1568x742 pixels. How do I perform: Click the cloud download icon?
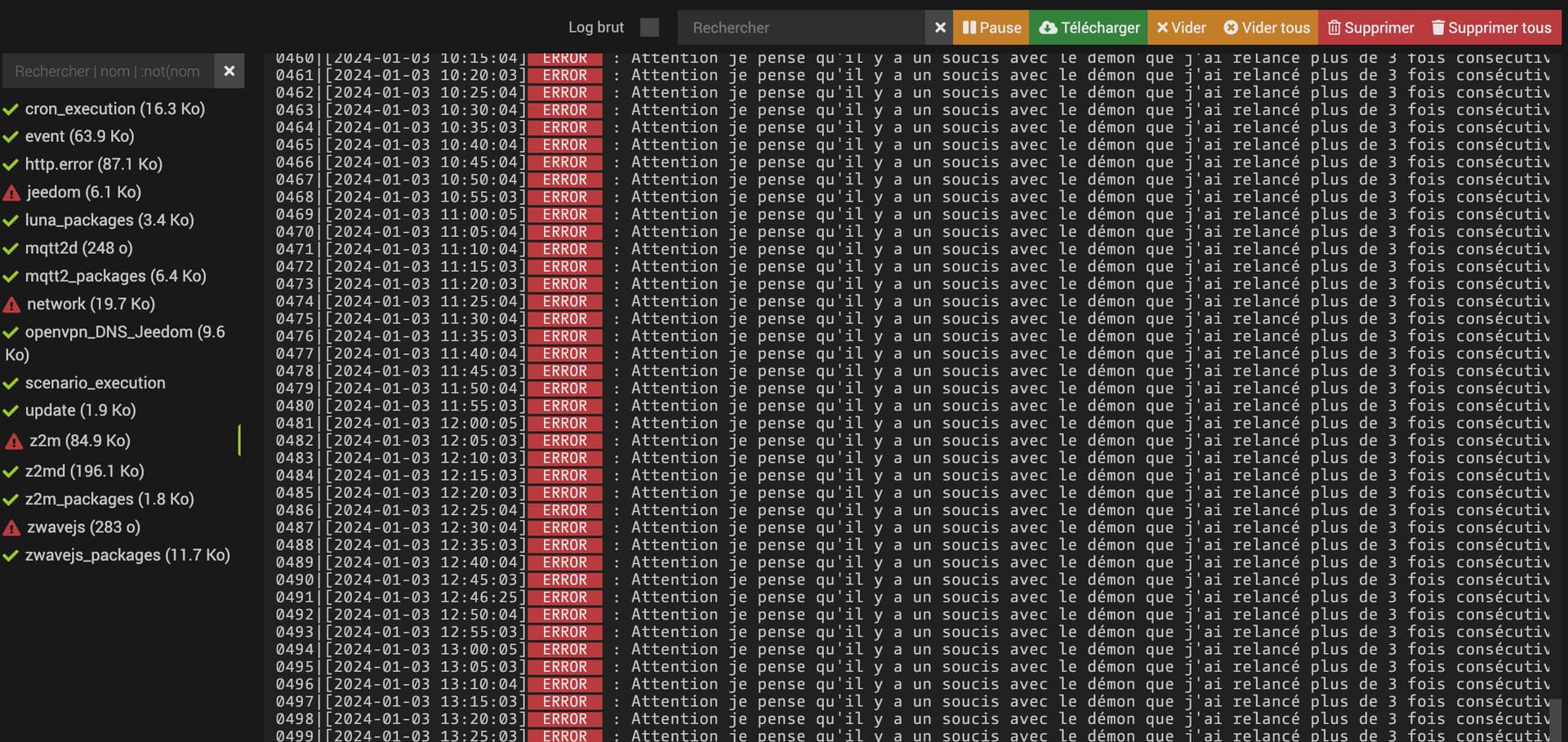pyautogui.click(x=1048, y=28)
